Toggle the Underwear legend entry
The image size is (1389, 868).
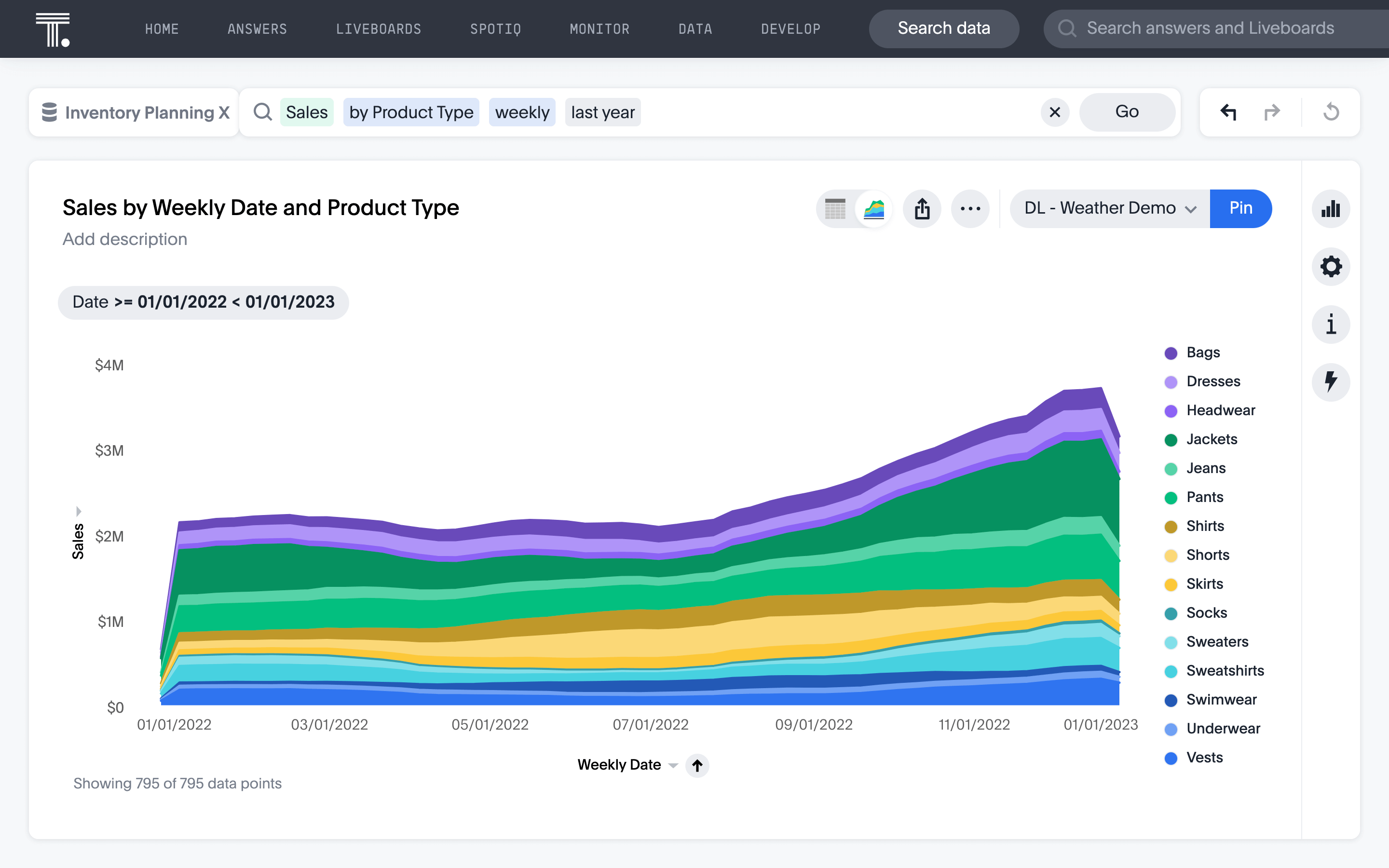[1212, 729]
